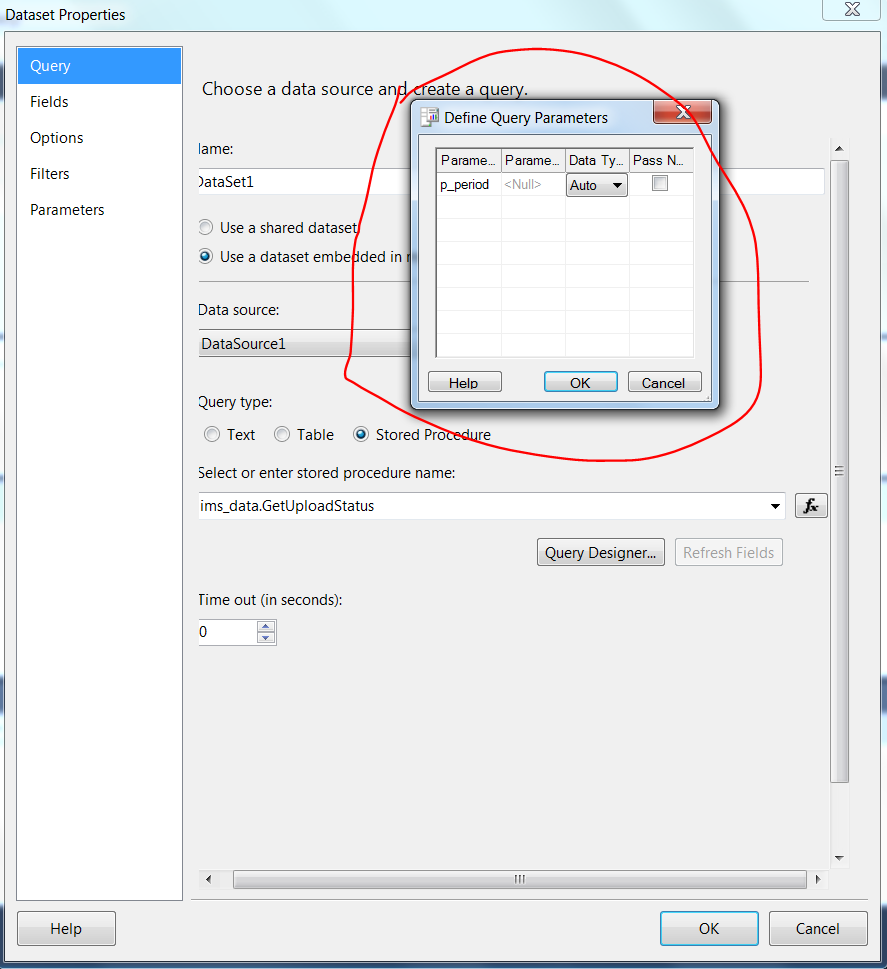Cancel the Dataset Properties dialog
This screenshot has height=969, width=887.
pos(818,928)
